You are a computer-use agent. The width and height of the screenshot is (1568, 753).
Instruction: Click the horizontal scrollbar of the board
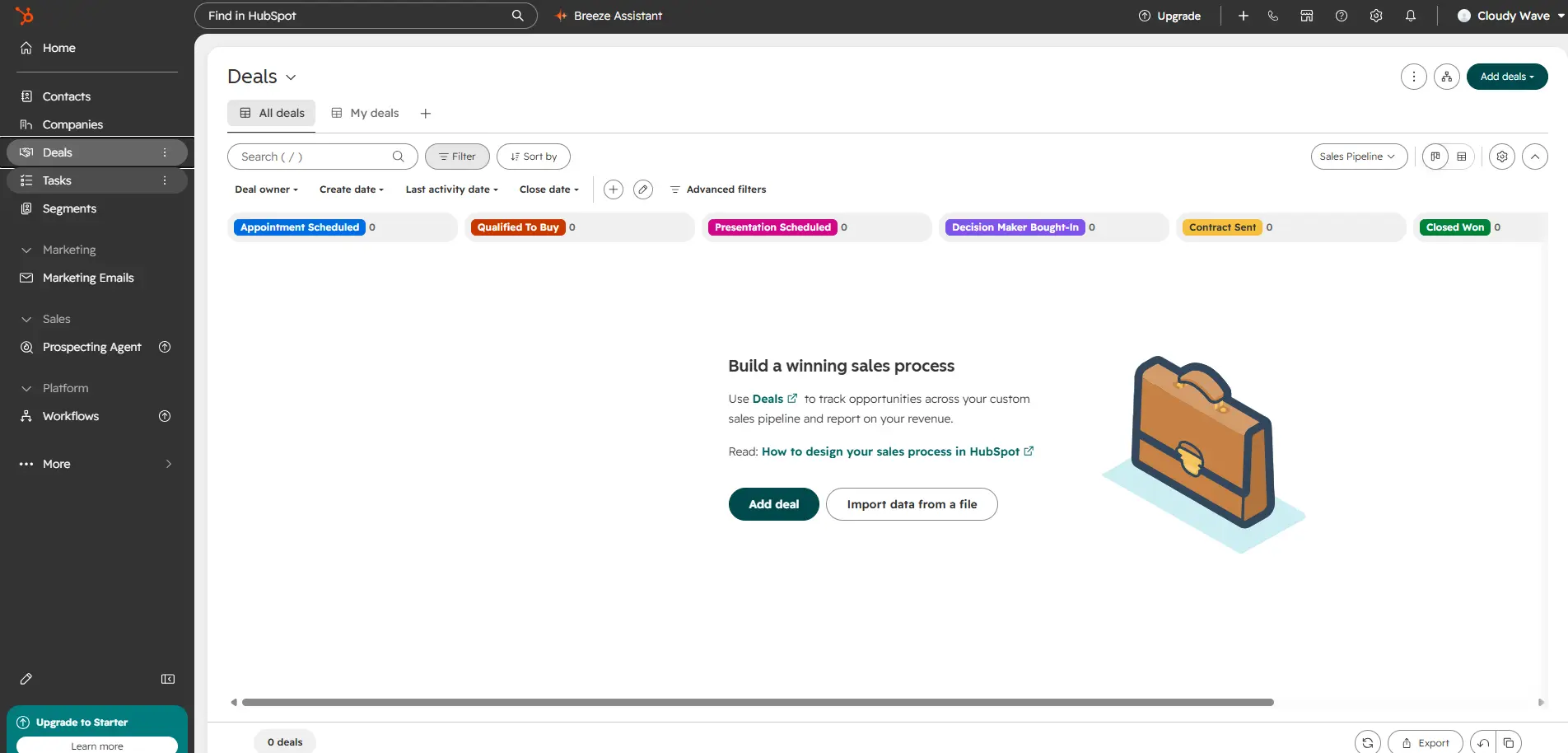coord(758,703)
